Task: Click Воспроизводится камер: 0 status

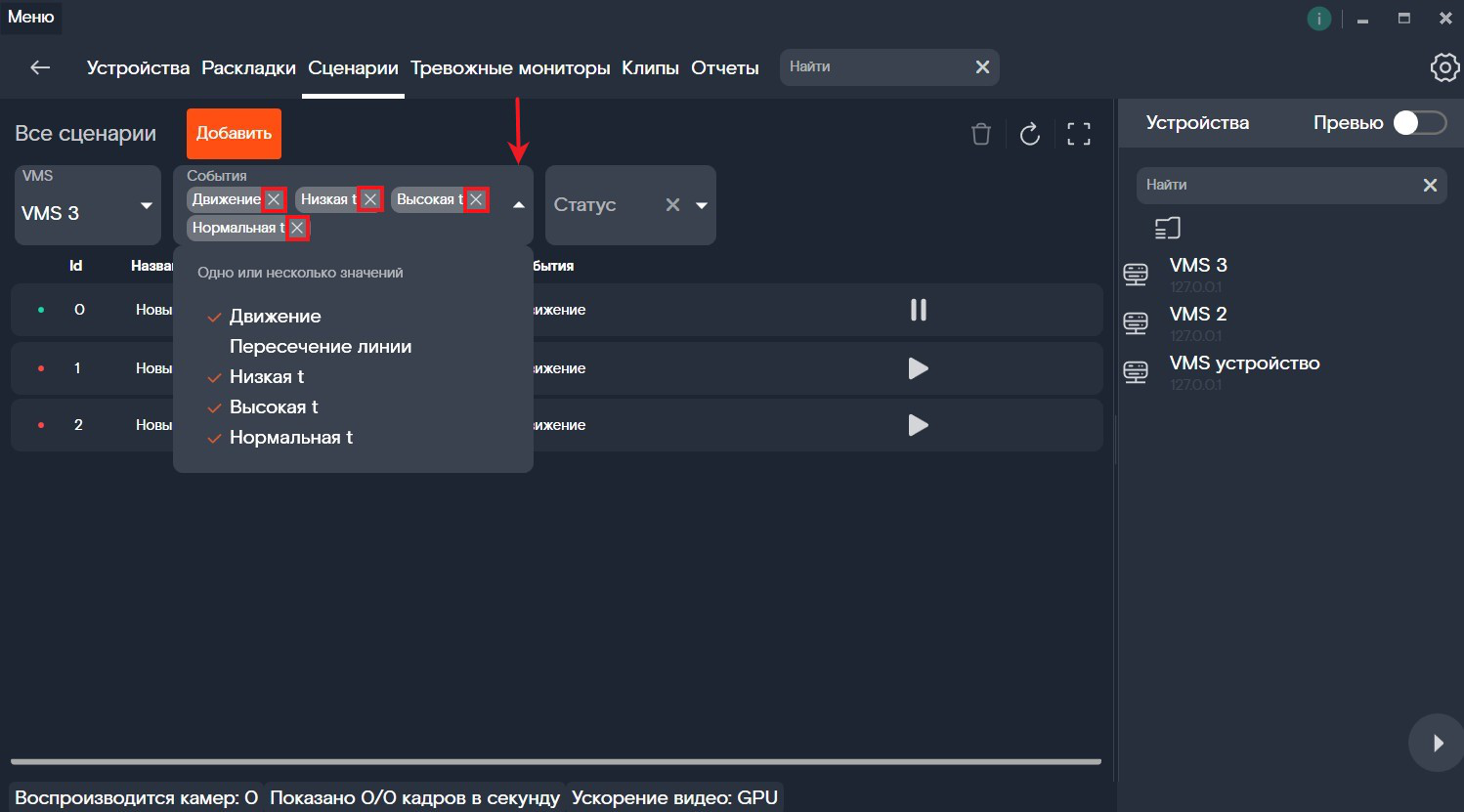Action: [x=136, y=797]
